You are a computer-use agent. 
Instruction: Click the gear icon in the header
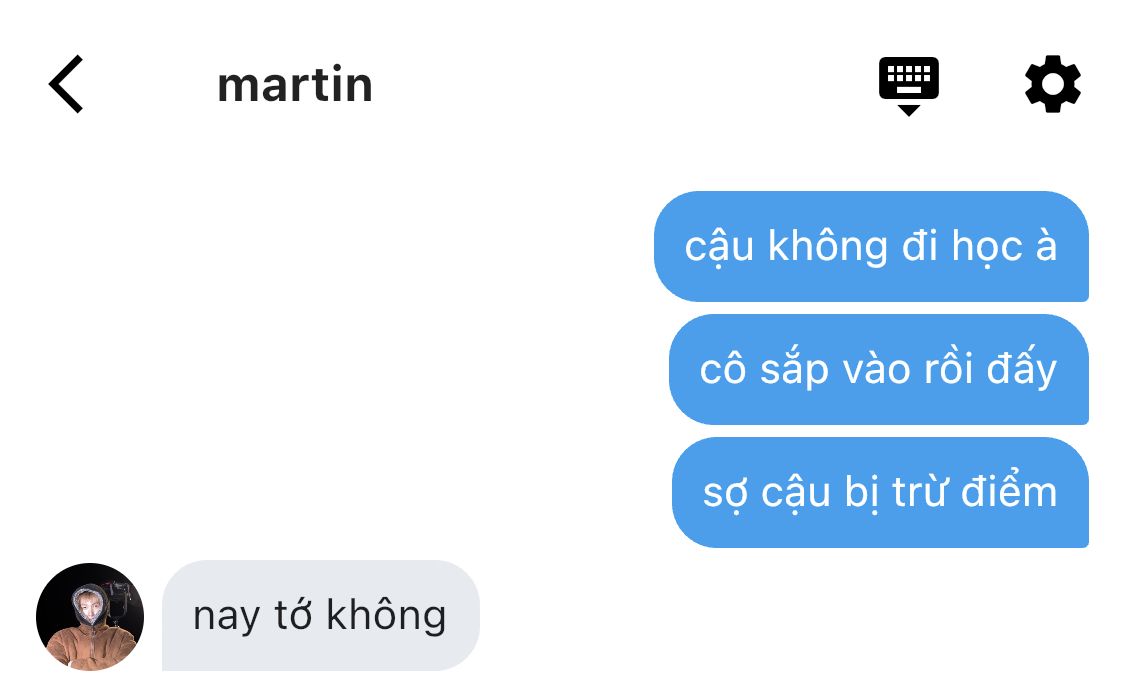(x=1053, y=84)
